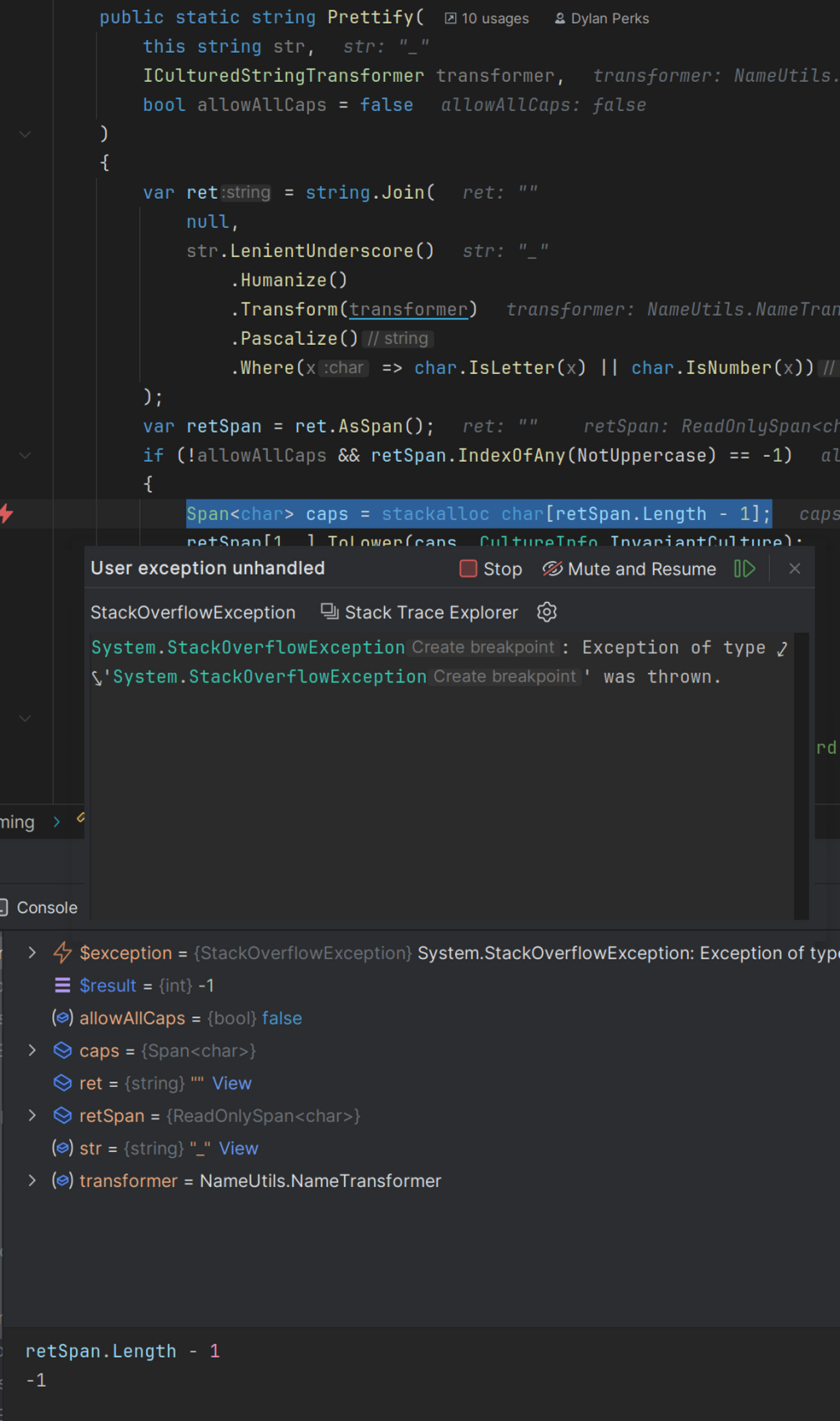The image size is (840, 1421).
Task: Click the ICulturedStringTransformer type name
Action: pos(284,75)
